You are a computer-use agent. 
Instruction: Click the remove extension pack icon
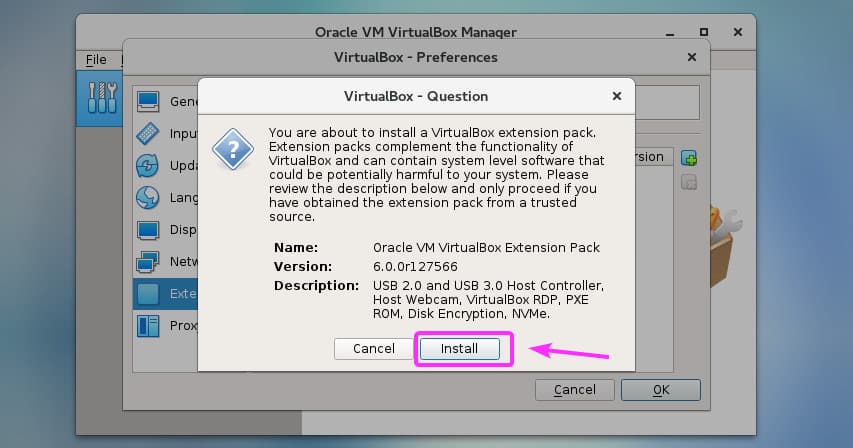click(x=688, y=182)
